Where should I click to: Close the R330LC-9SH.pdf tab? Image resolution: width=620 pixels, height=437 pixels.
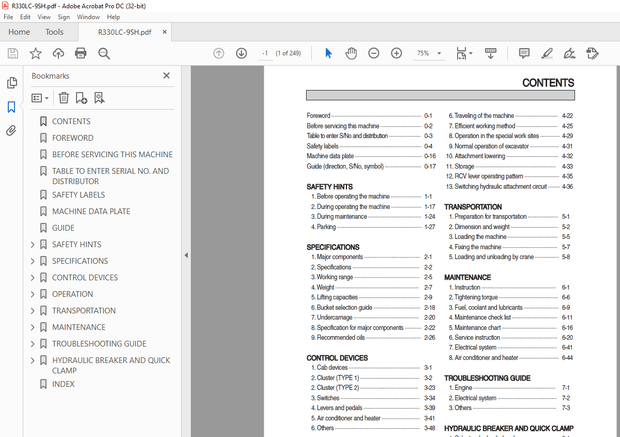coord(164,32)
